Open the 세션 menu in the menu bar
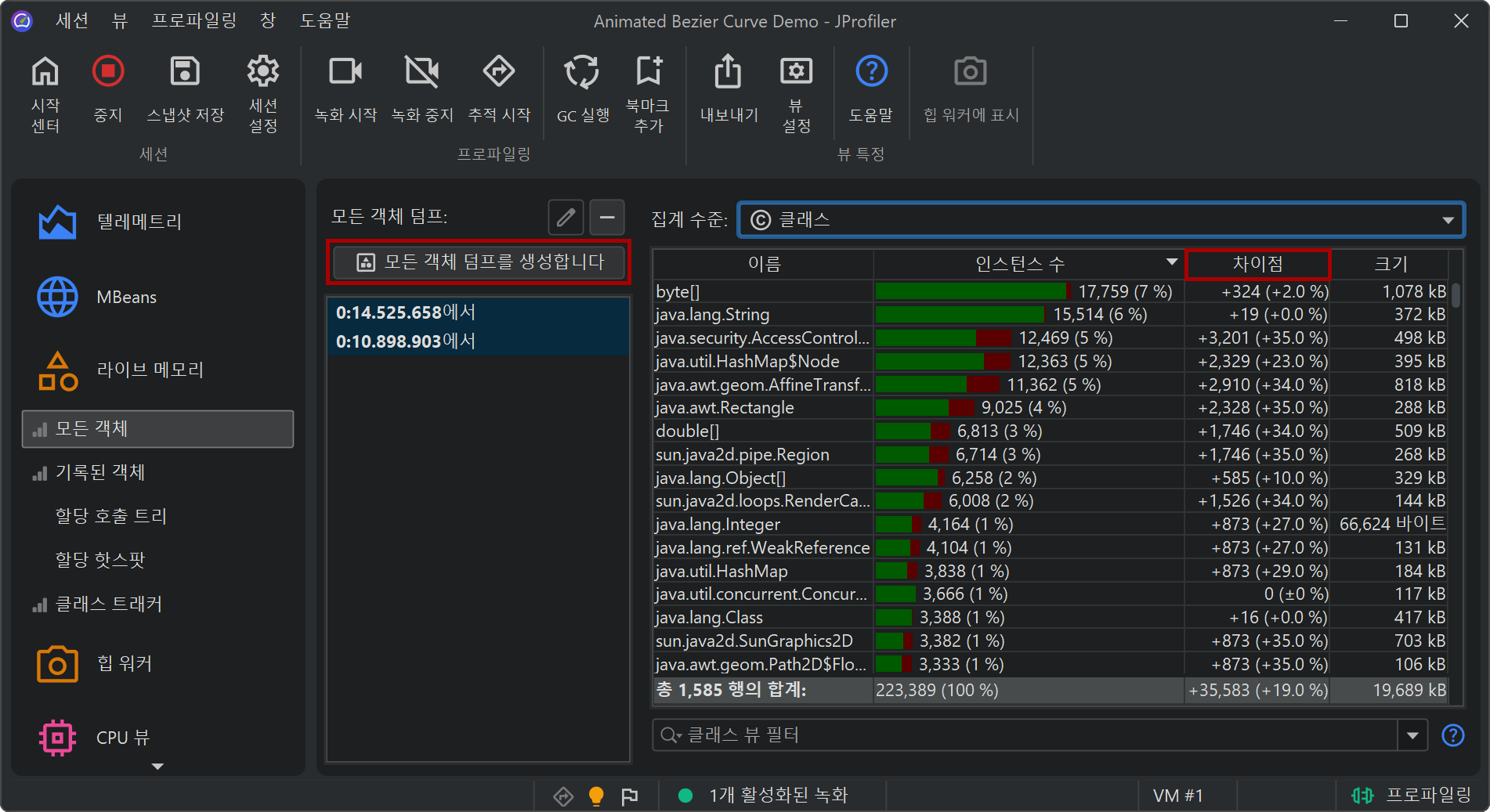The width and height of the screenshot is (1490, 812). coord(72,21)
